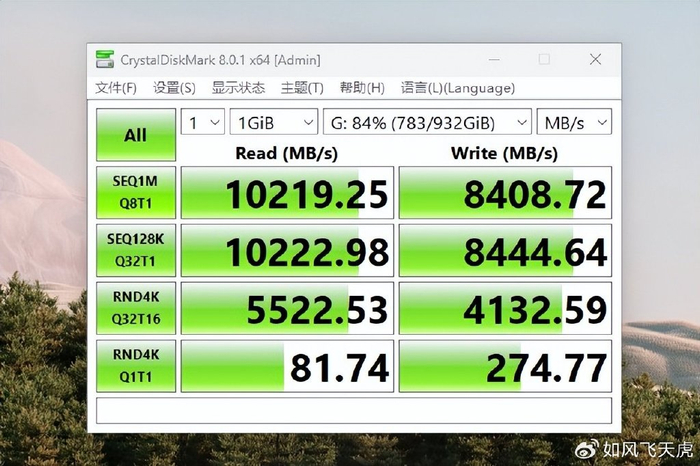Viewport: 700px width, 466px height.
Task: Close the CrystalDiskMark window
Action: tap(595, 59)
